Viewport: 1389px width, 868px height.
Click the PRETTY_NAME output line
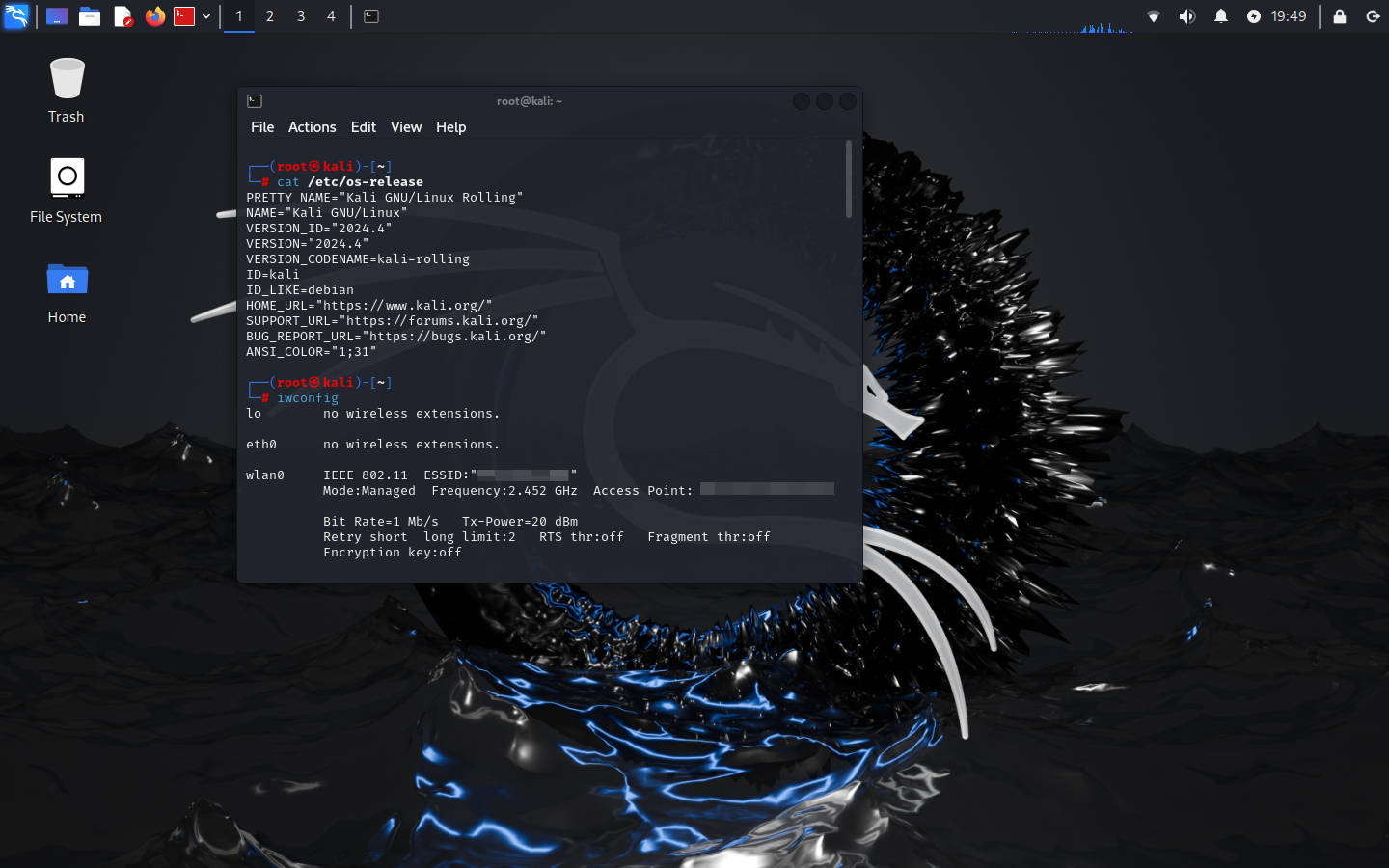pos(385,198)
